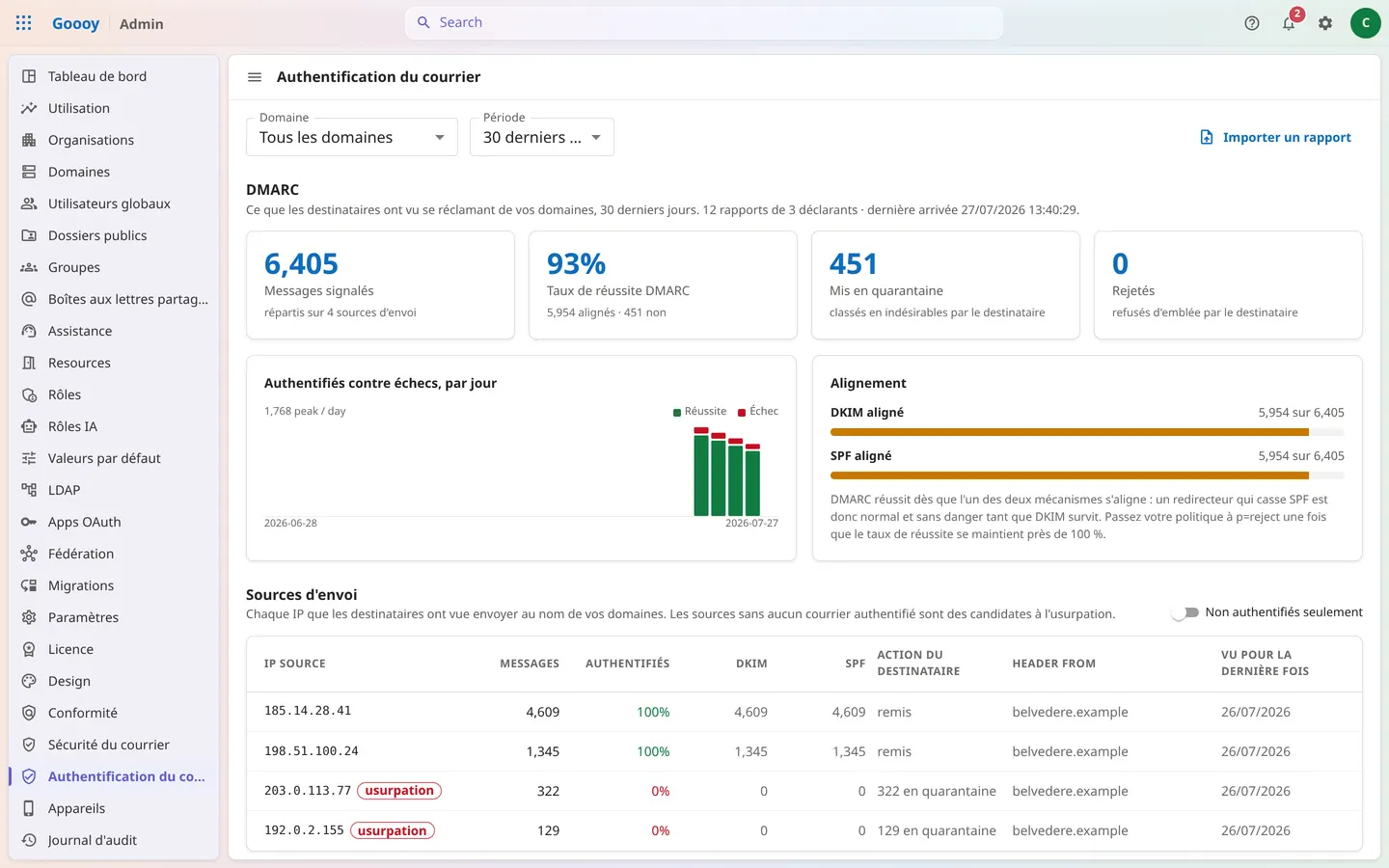Focus the Search input field
This screenshot has width=1389, height=868.
704,22
